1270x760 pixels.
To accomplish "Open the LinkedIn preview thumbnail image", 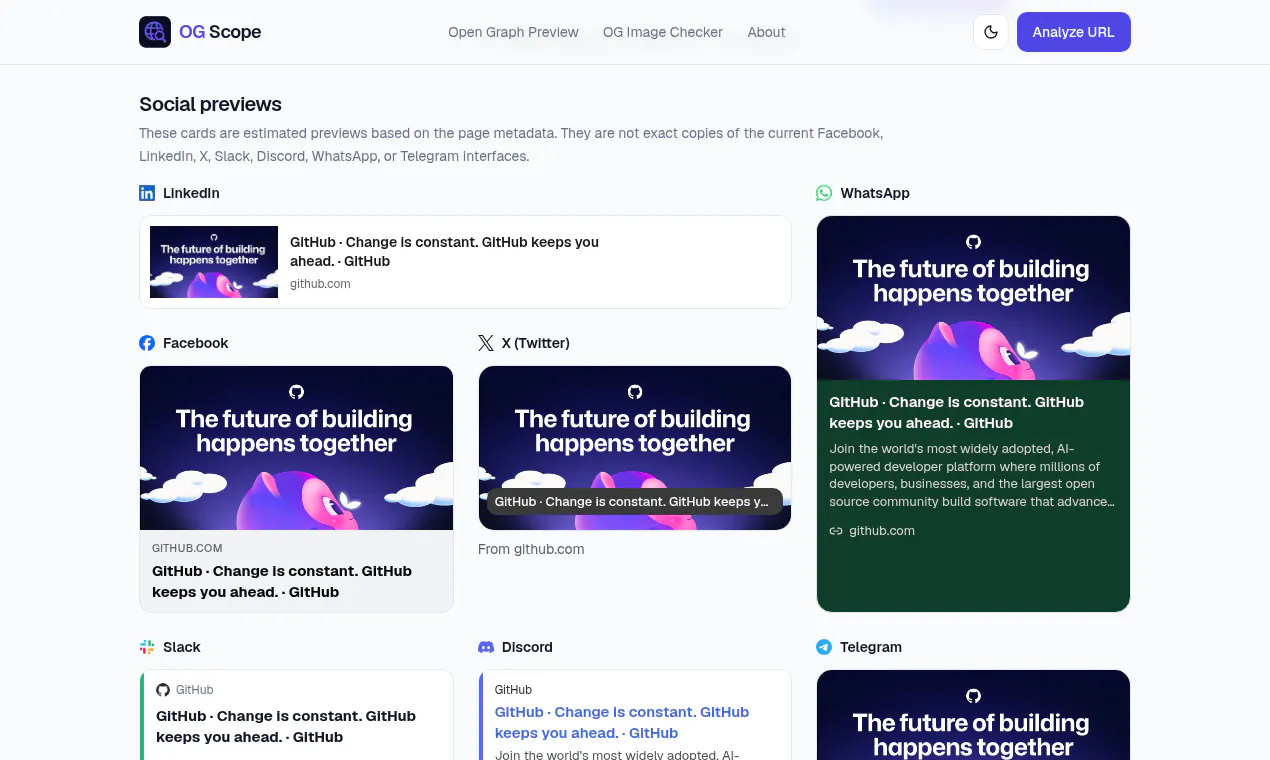I will [x=214, y=262].
